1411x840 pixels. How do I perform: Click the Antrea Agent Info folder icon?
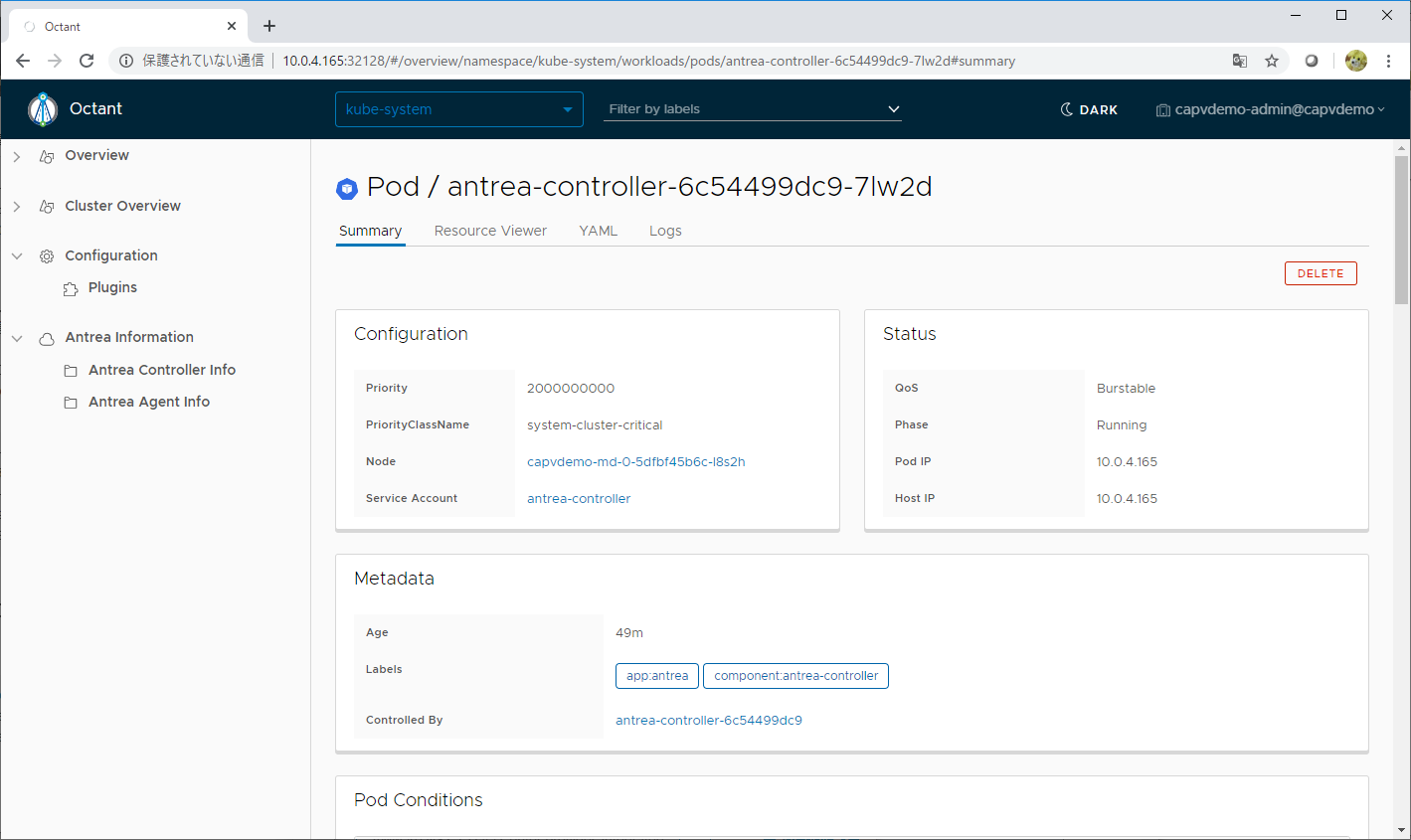click(x=71, y=403)
